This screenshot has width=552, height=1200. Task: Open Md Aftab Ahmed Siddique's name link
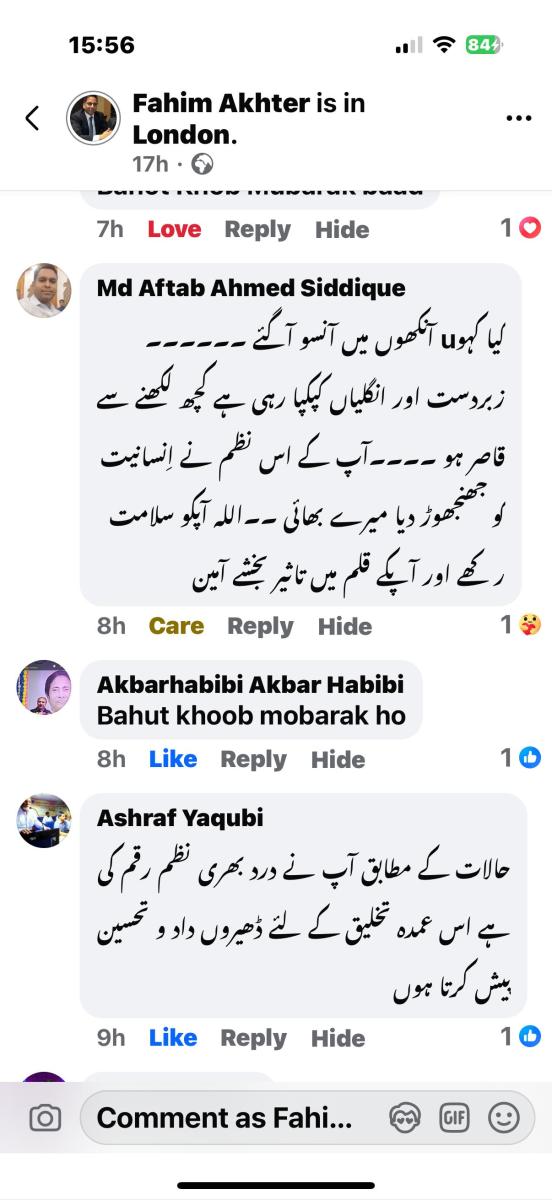(x=251, y=288)
